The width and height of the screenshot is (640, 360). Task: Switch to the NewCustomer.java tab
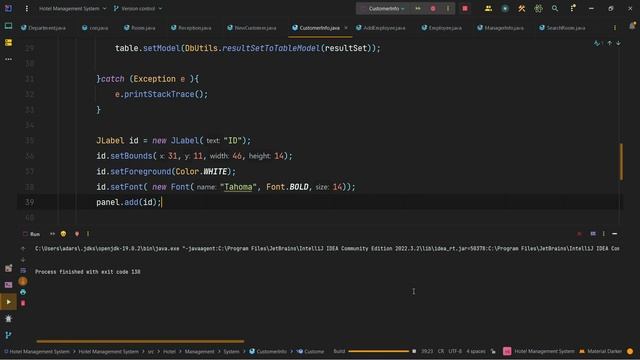coord(252,28)
